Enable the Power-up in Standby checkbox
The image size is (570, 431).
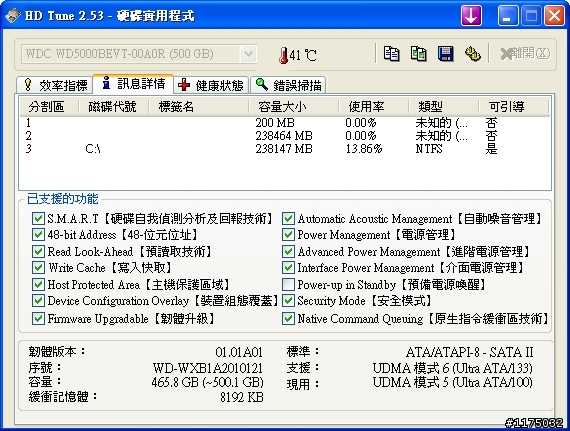[288, 285]
